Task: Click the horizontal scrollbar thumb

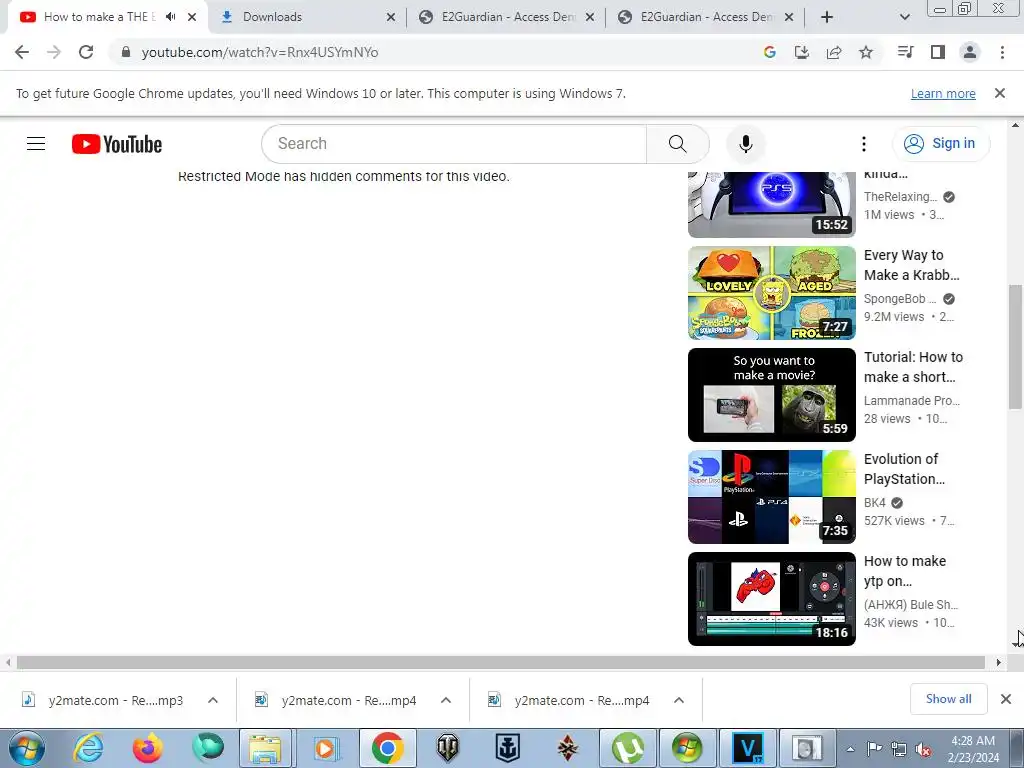Action: coord(501,662)
